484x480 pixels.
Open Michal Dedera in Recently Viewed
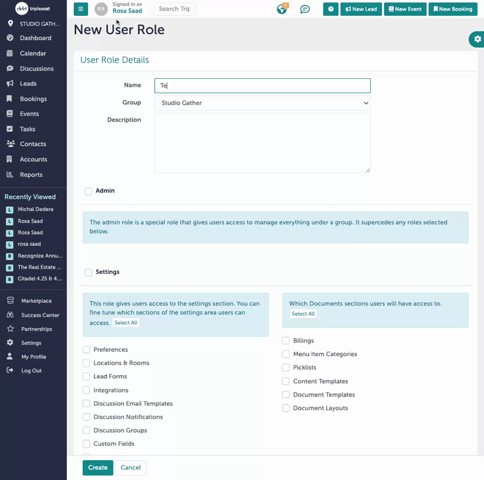pos(35,209)
